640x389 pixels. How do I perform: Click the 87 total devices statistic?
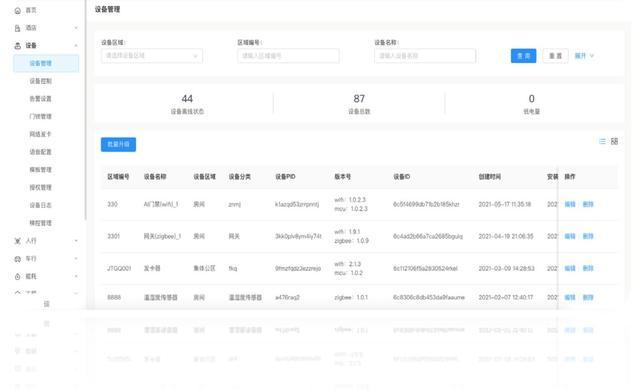pyautogui.click(x=359, y=104)
